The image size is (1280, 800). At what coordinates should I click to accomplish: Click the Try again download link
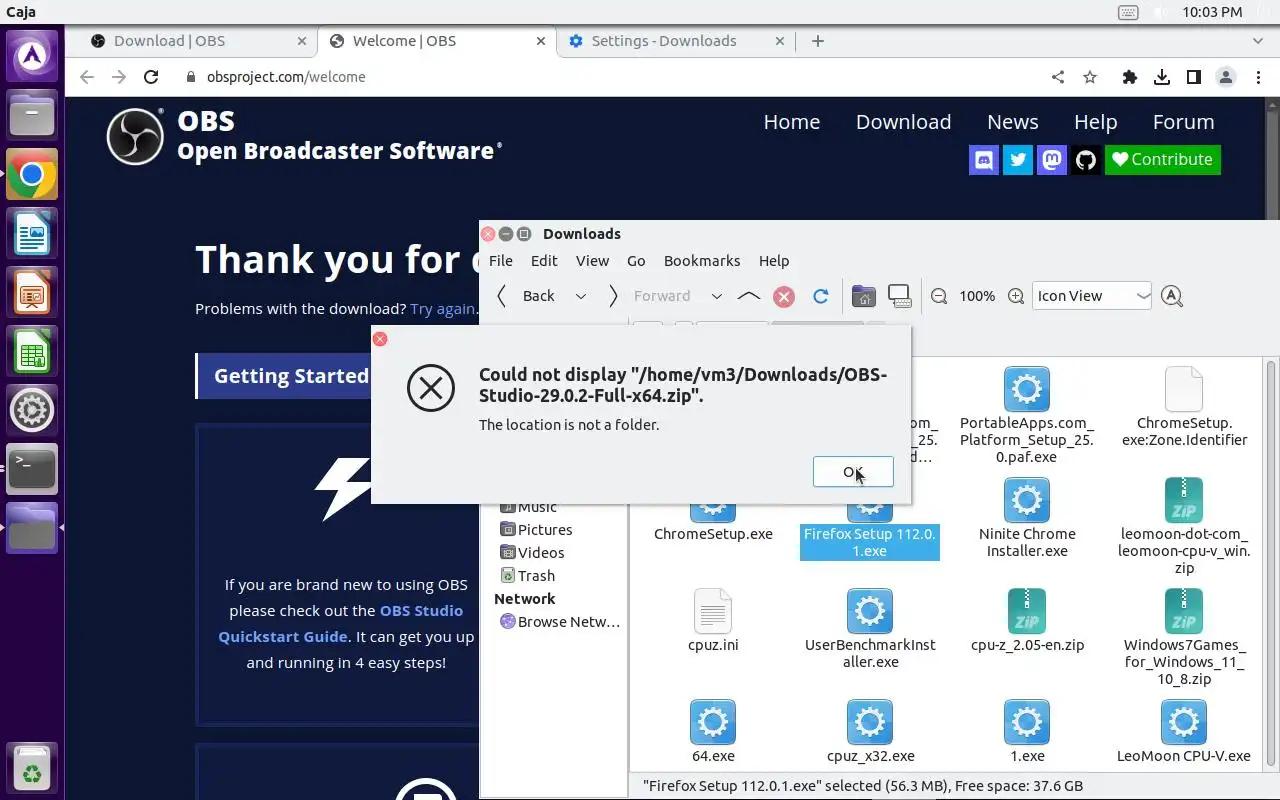point(442,309)
